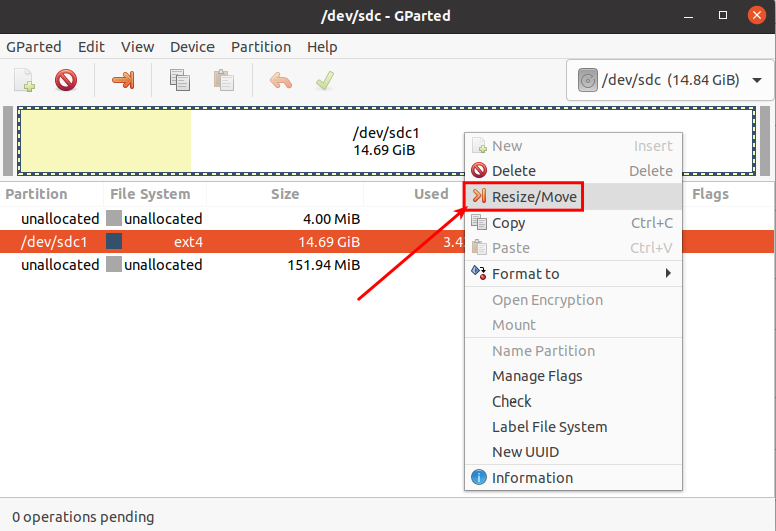Open the Help menu

click(322, 47)
